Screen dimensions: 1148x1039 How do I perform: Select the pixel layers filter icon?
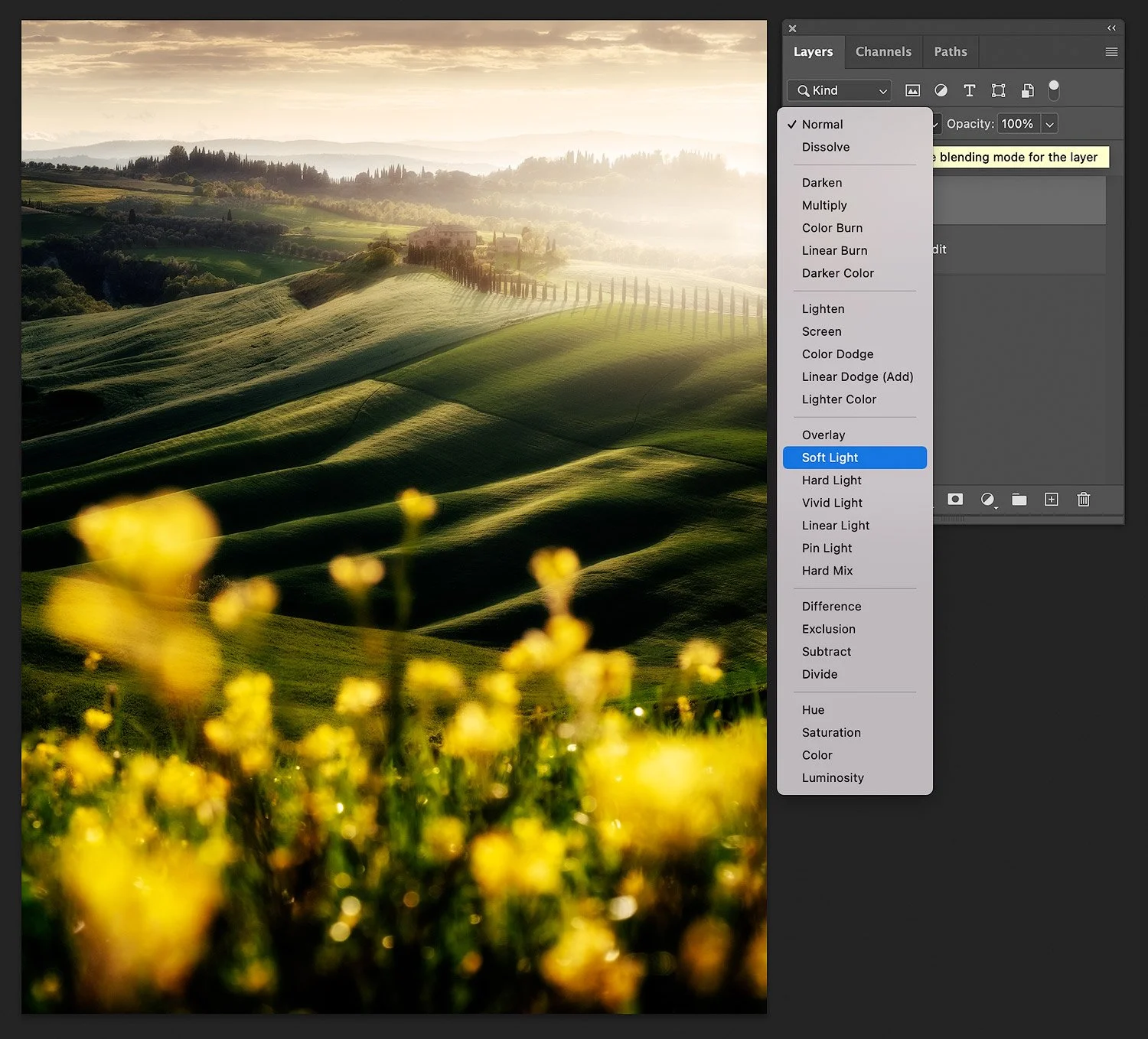pos(912,90)
